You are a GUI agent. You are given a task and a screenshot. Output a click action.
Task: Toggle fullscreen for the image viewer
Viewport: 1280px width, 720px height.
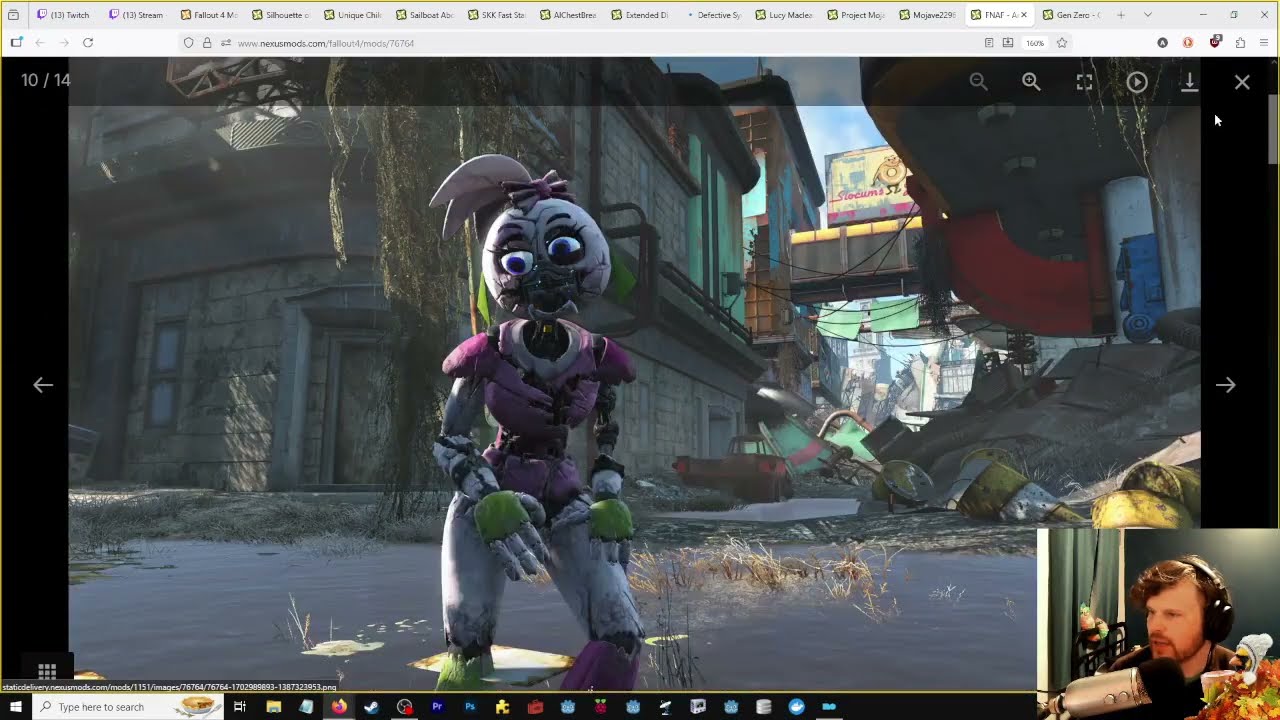pos(1084,82)
